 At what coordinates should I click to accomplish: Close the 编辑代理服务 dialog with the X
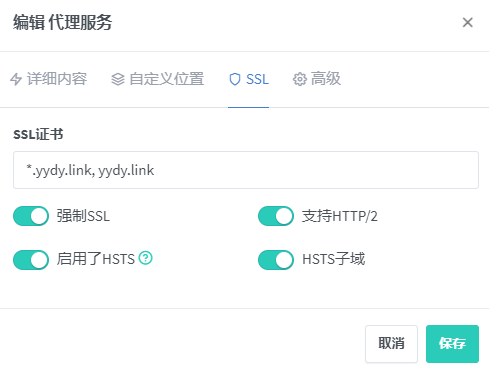[x=468, y=23]
